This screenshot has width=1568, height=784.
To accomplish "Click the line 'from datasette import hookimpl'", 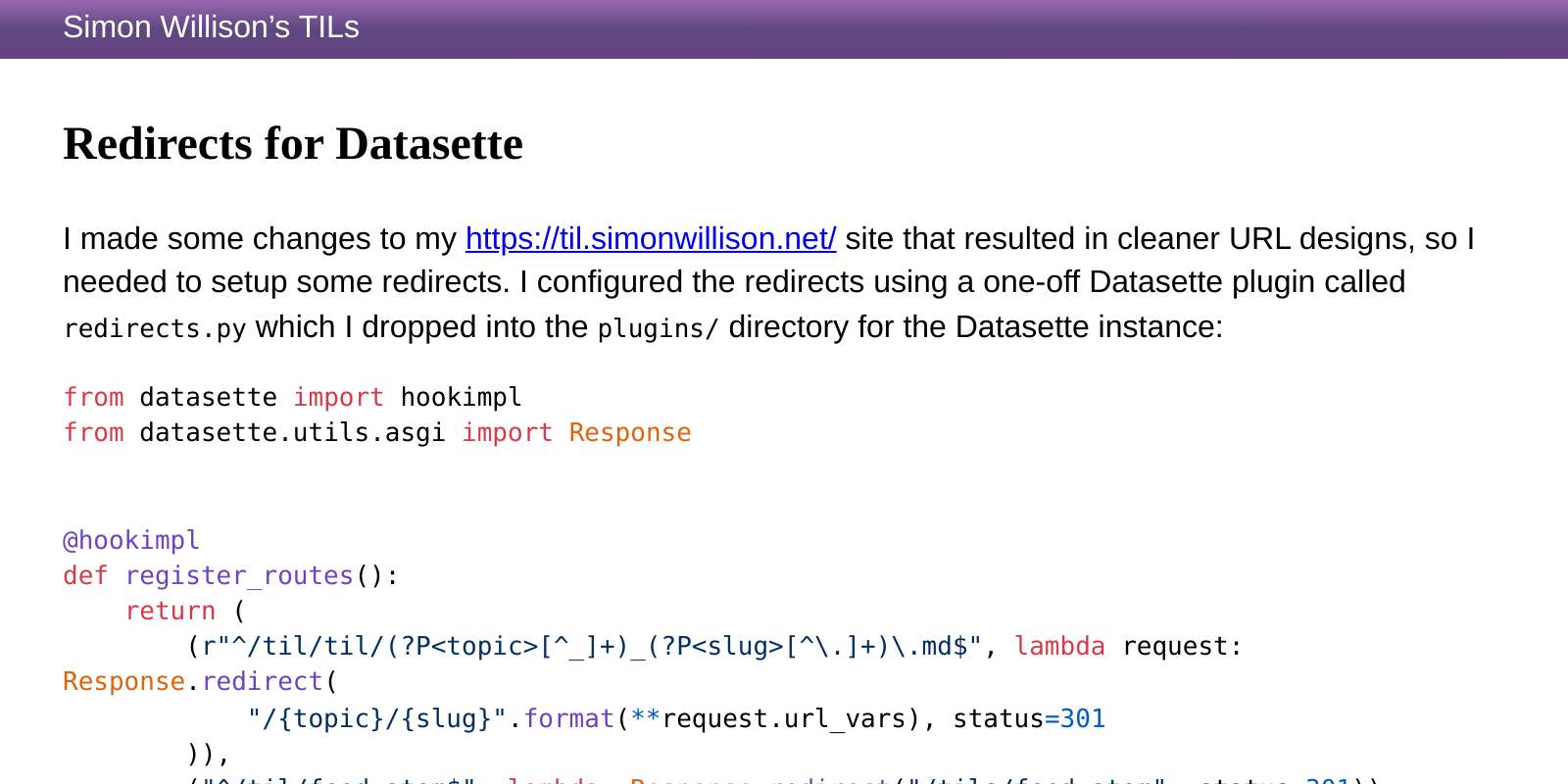I will 292,397.
